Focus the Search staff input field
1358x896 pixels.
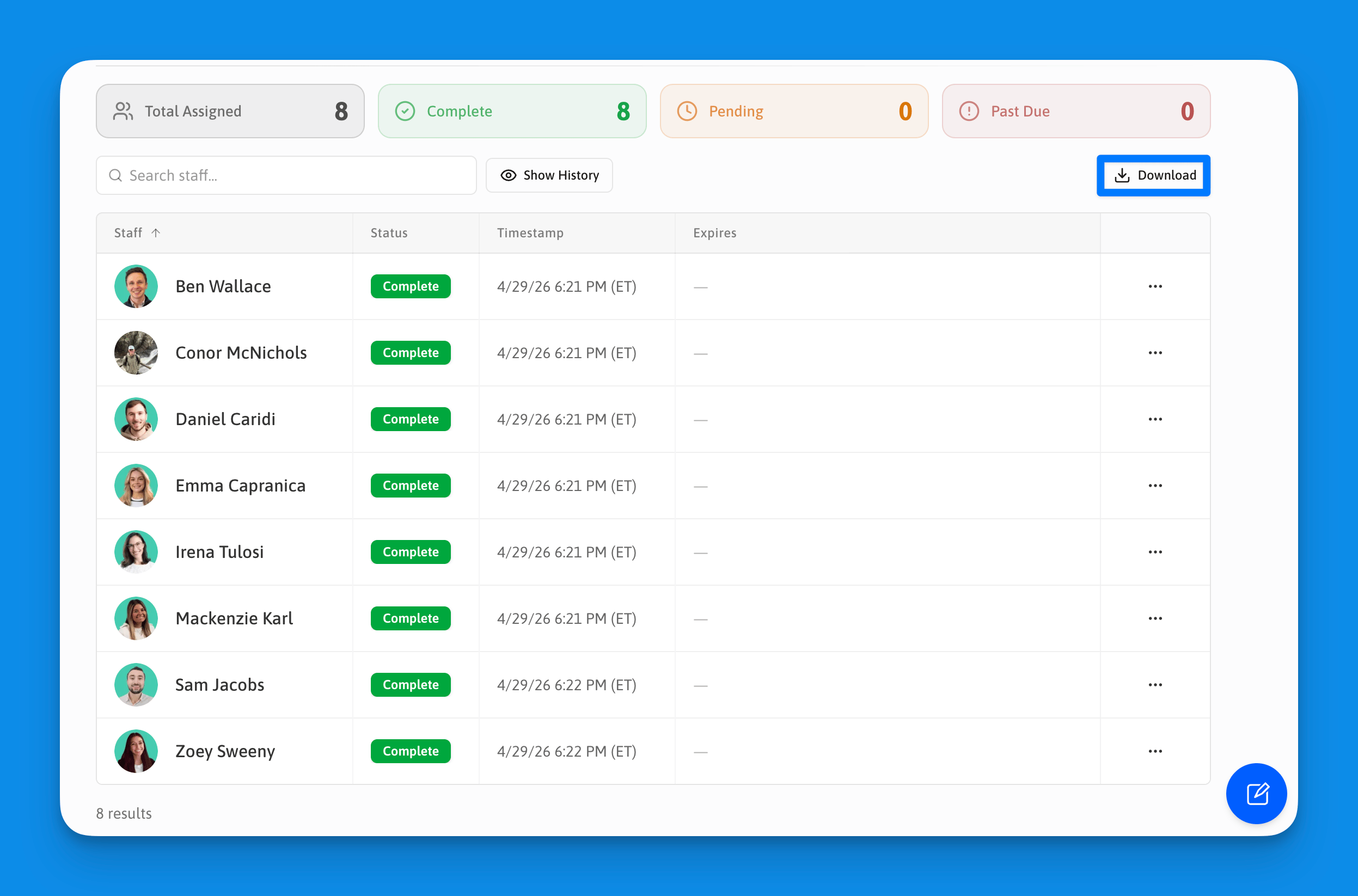point(286,175)
